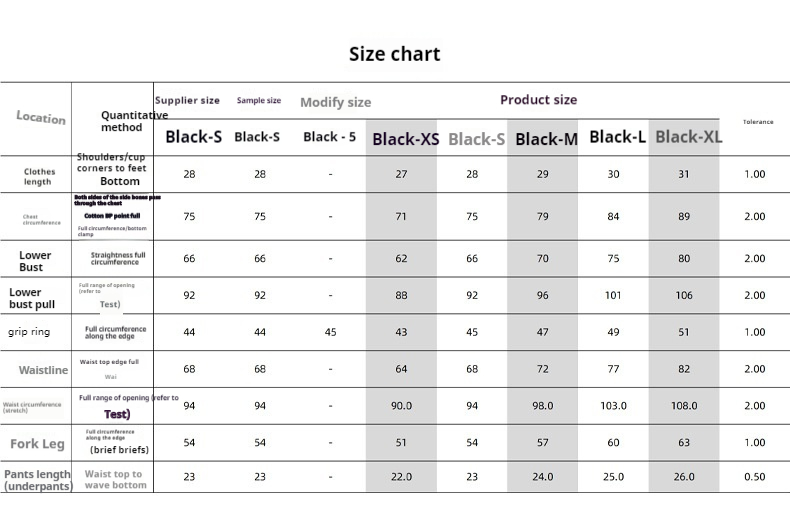Click the Sample size heading

point(259,100)
